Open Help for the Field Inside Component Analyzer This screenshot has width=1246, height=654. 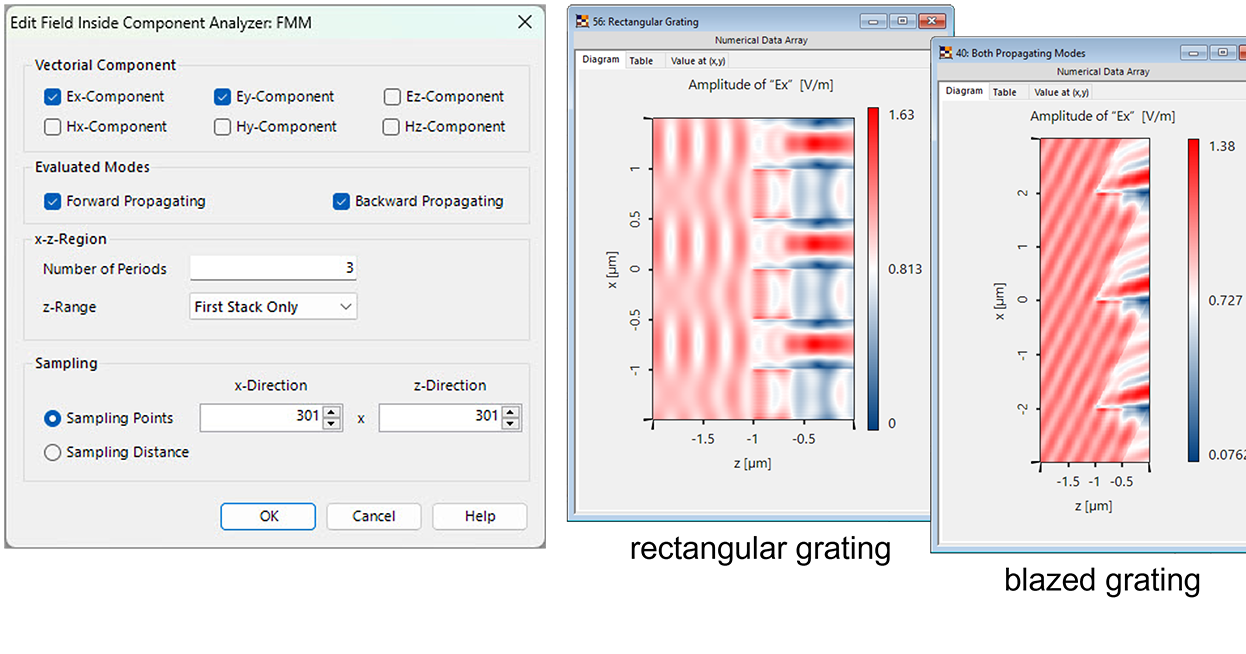tap(479, 516)
